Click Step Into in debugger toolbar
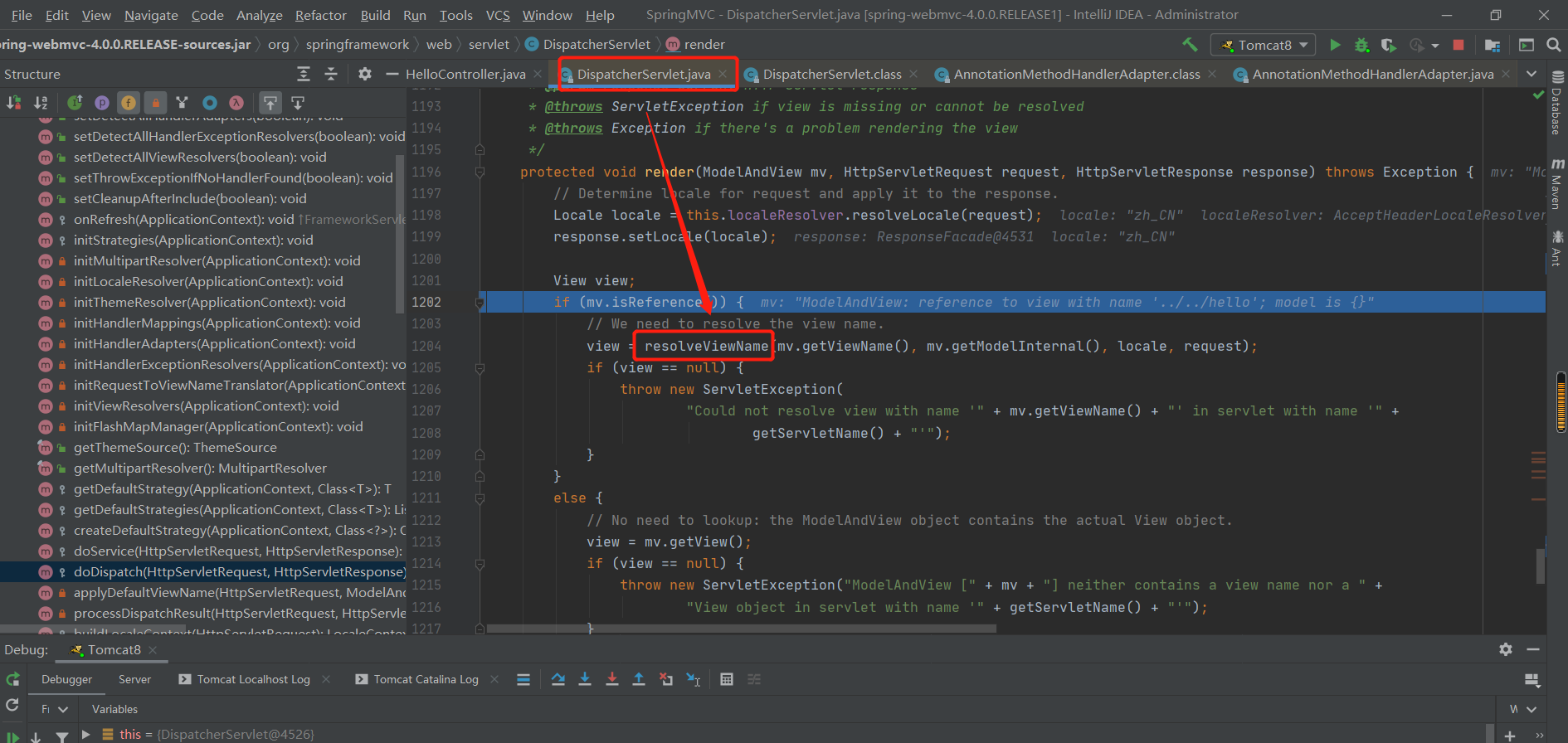The image size is (1568, 743). click(x=585, y=679)
